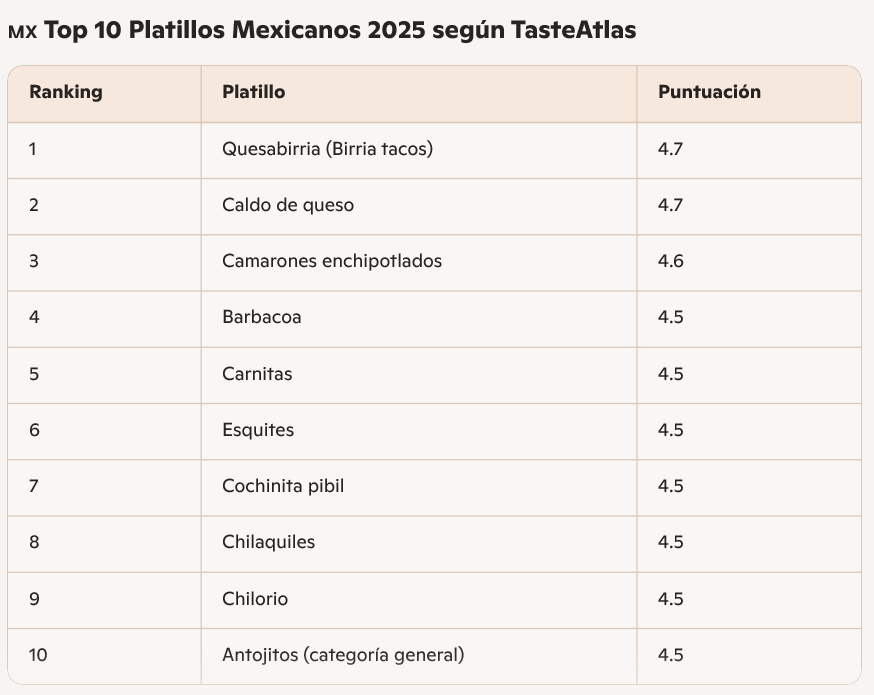Click the score cell in Quesabirria row

click(x=670, y=149)
